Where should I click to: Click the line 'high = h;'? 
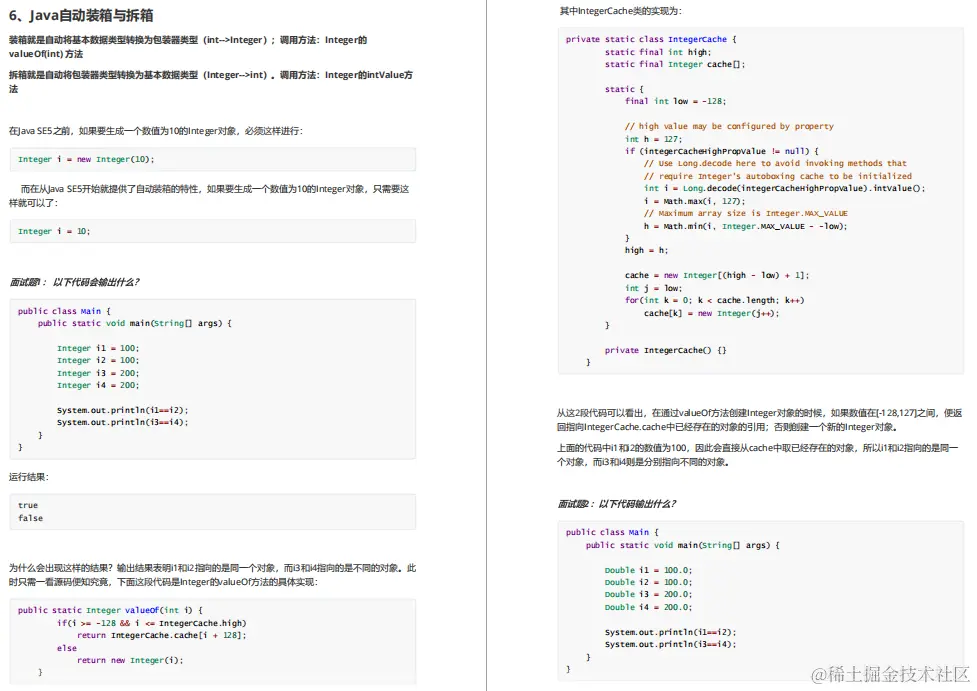[x=646, y=250]
